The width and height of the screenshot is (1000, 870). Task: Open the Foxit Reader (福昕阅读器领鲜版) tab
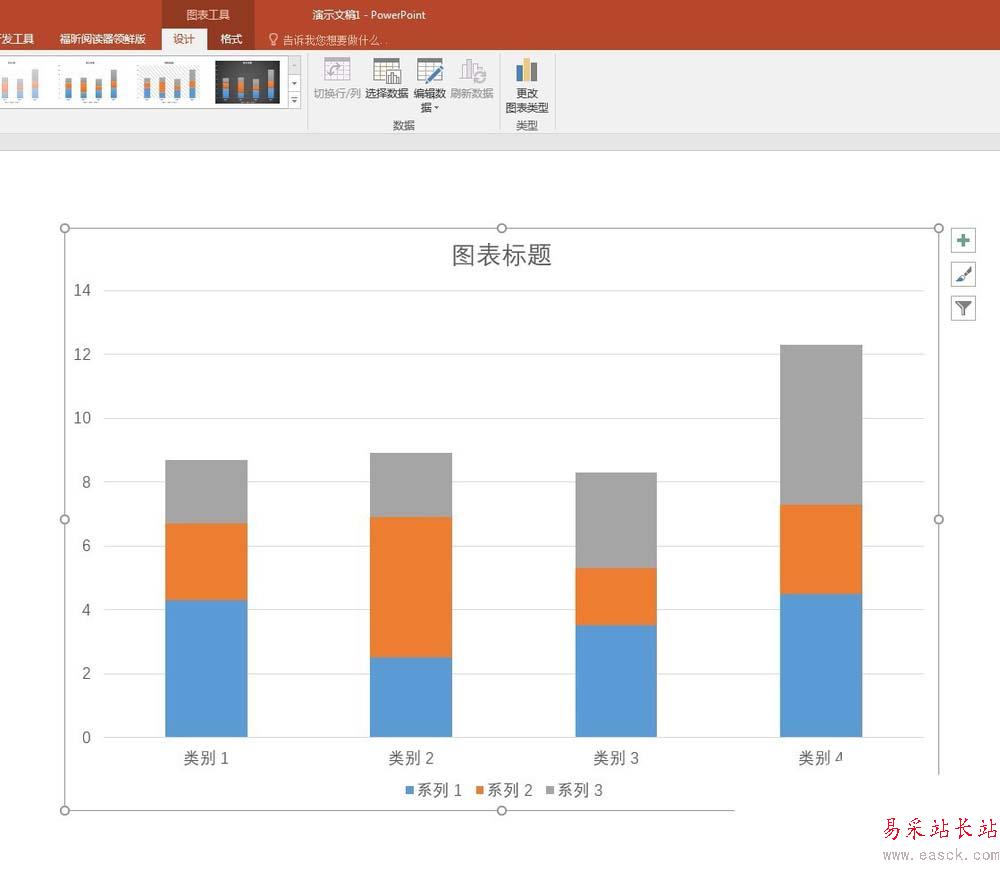103,39
